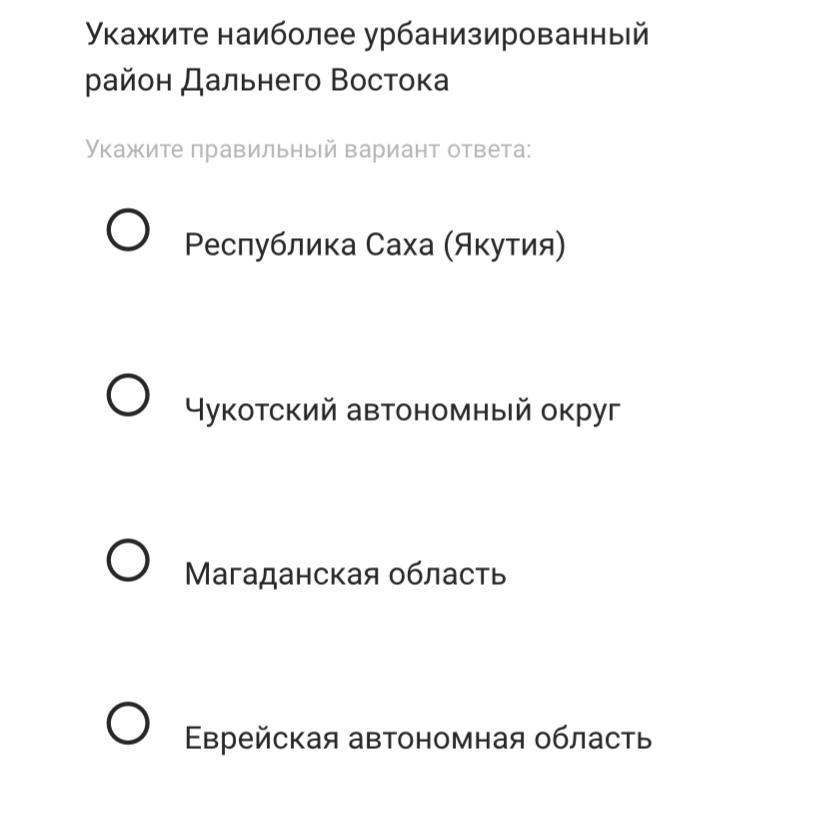Tick the last answer option circle
828x828 pixels.
pos(128,723)
